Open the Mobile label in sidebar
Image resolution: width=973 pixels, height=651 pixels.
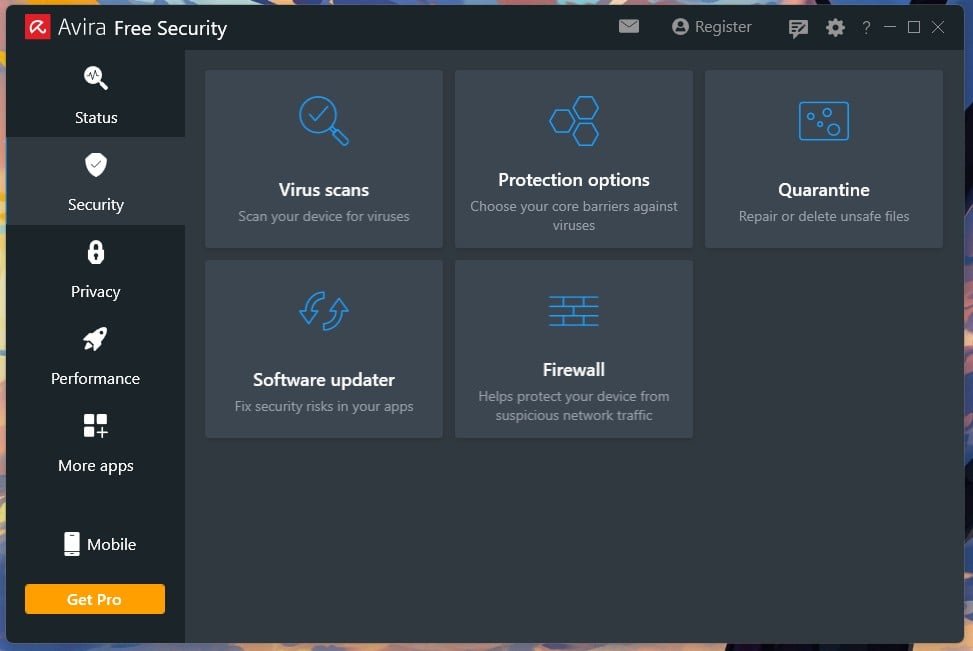click(112, 545)
